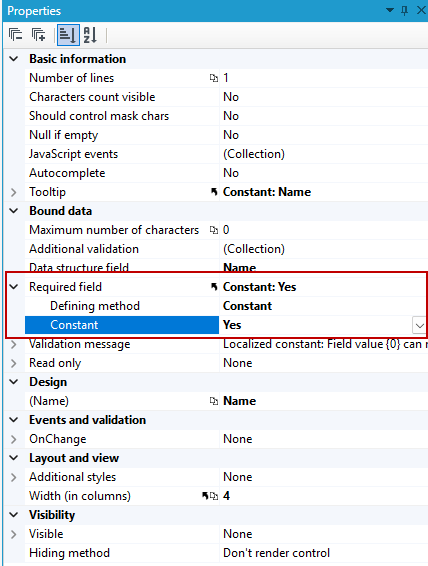
Task: Click Validation message localized constant value
Action: pyautogui.click(x=325, y=344)
